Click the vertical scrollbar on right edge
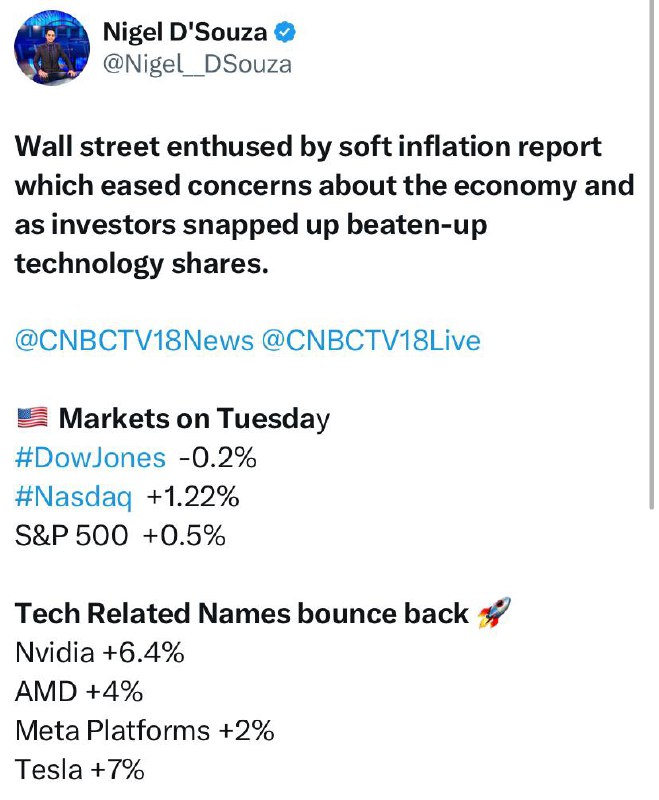 pos(651,254)
